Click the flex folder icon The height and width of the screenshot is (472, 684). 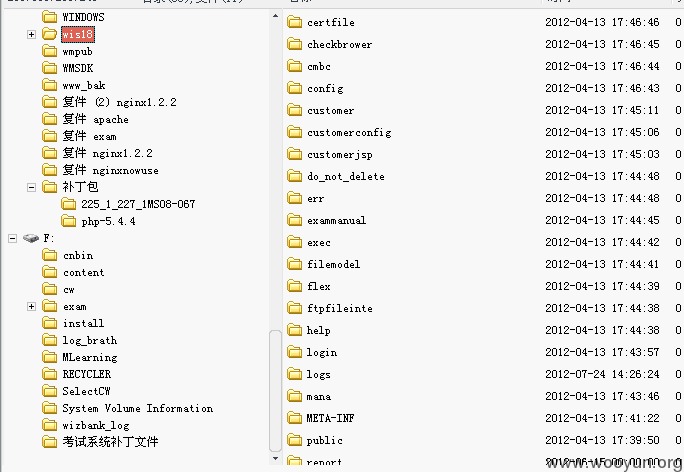point(294,286)
